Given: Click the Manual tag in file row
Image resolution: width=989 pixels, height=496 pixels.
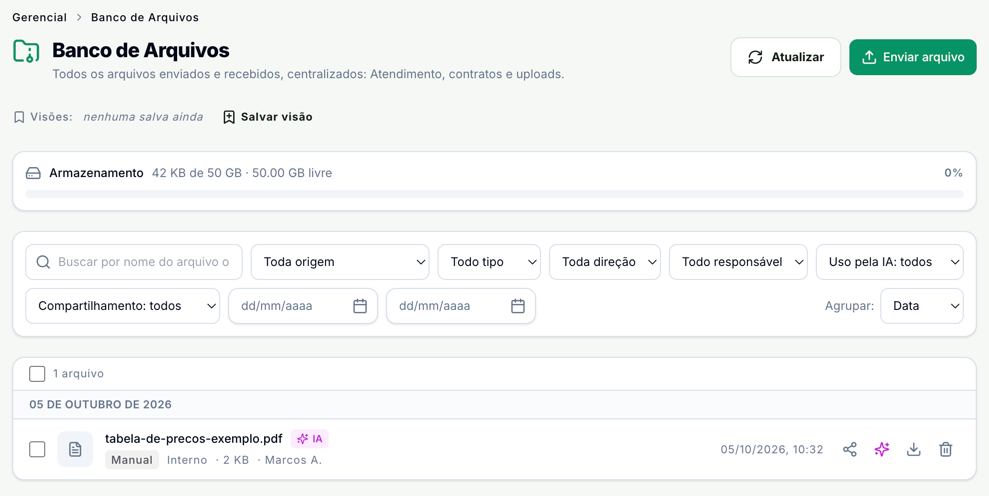Looking at the screenshot, I should pyautogui.click(x=132, y=460).
